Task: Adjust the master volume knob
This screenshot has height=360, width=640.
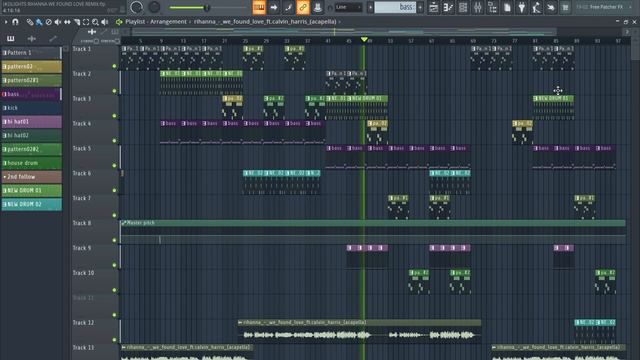Action: click(x=136, y=7)
